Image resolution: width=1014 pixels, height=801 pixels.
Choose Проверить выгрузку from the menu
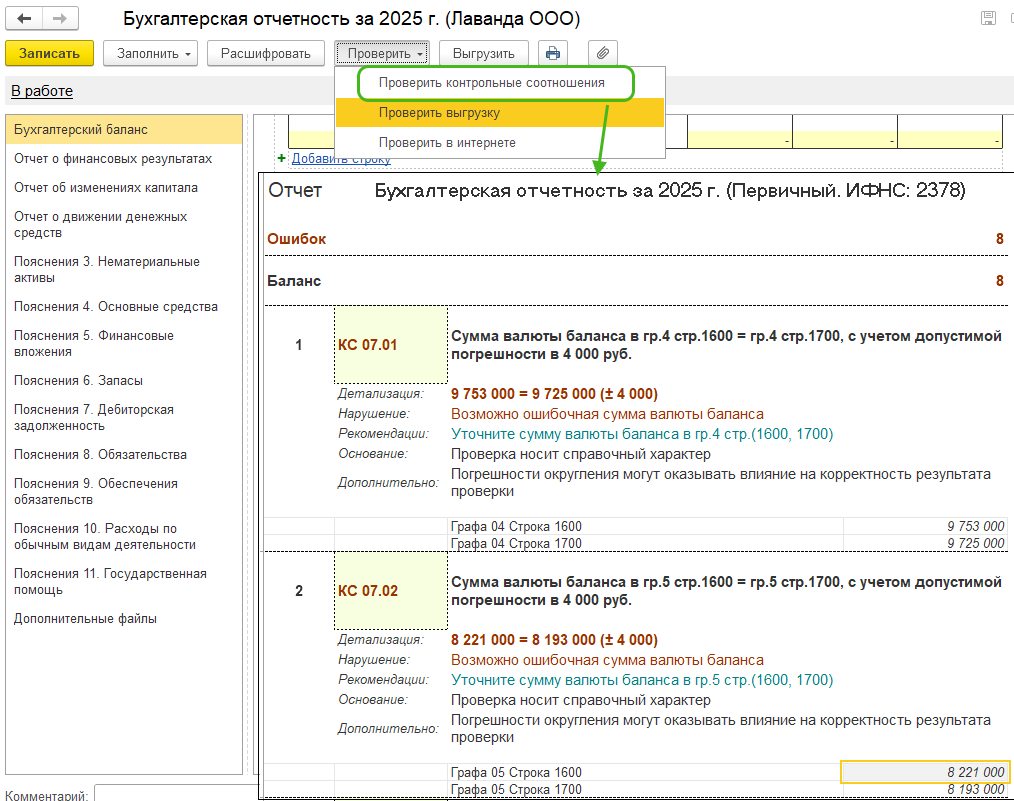click(x=439, y=113)
